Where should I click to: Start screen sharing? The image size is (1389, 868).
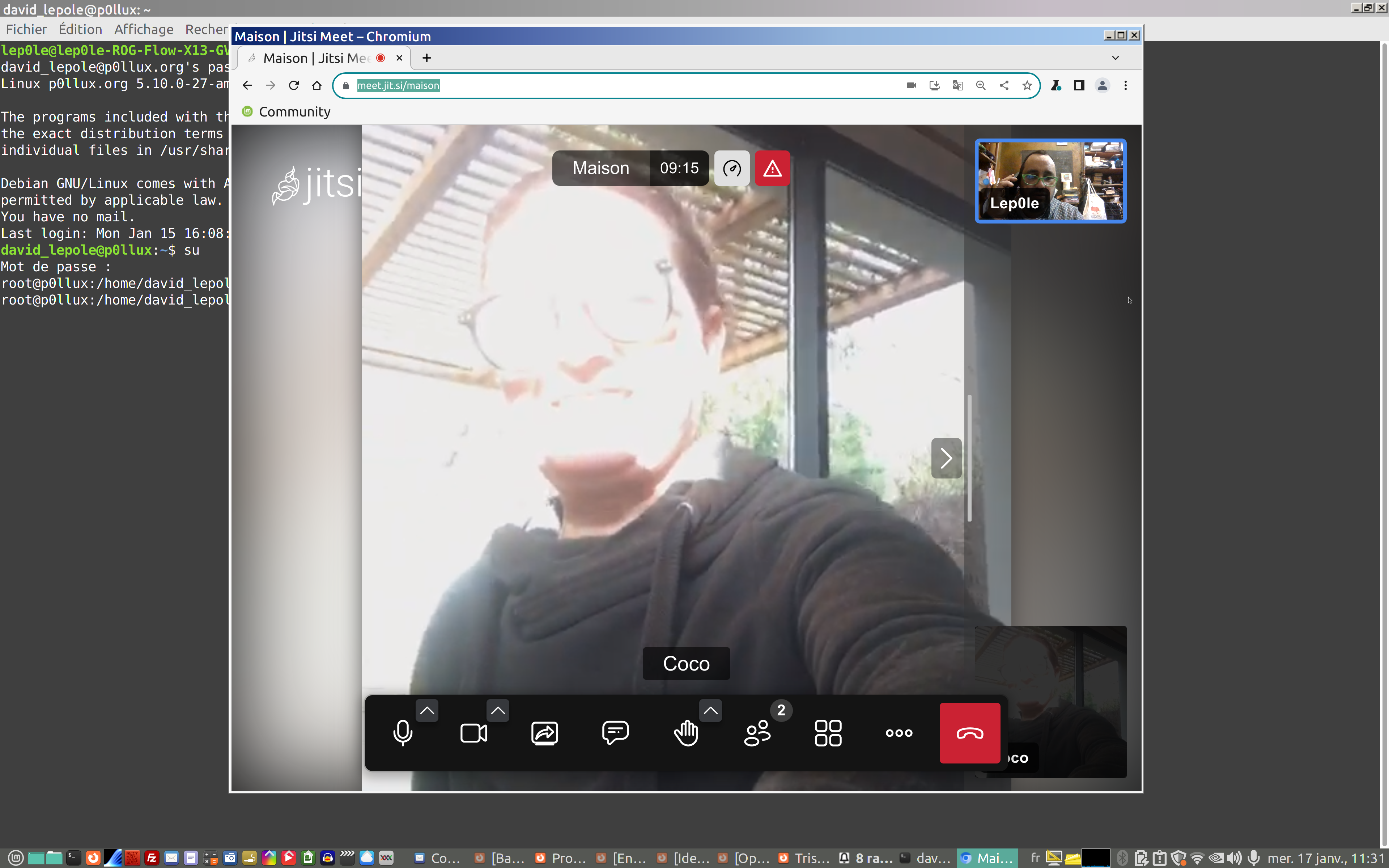click(x=544, y=732)
